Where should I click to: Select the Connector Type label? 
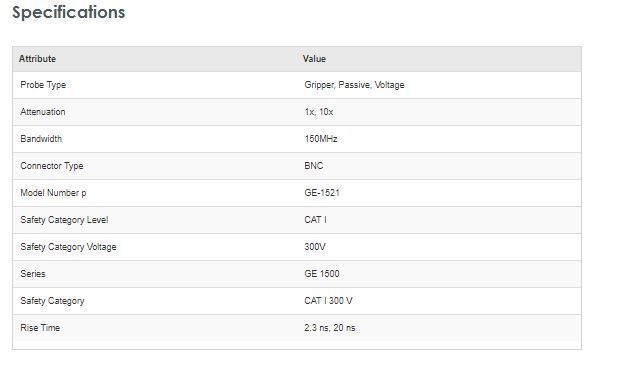(x=52, y=166)
